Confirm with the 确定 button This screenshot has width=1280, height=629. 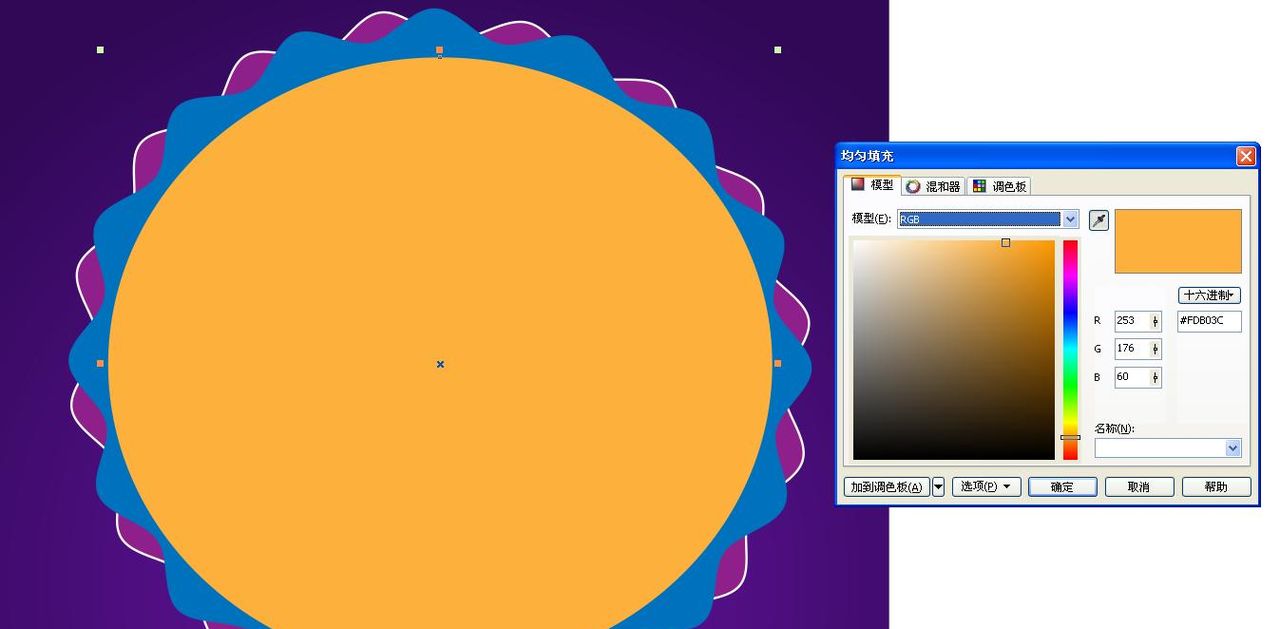(x=1062, y=487)
